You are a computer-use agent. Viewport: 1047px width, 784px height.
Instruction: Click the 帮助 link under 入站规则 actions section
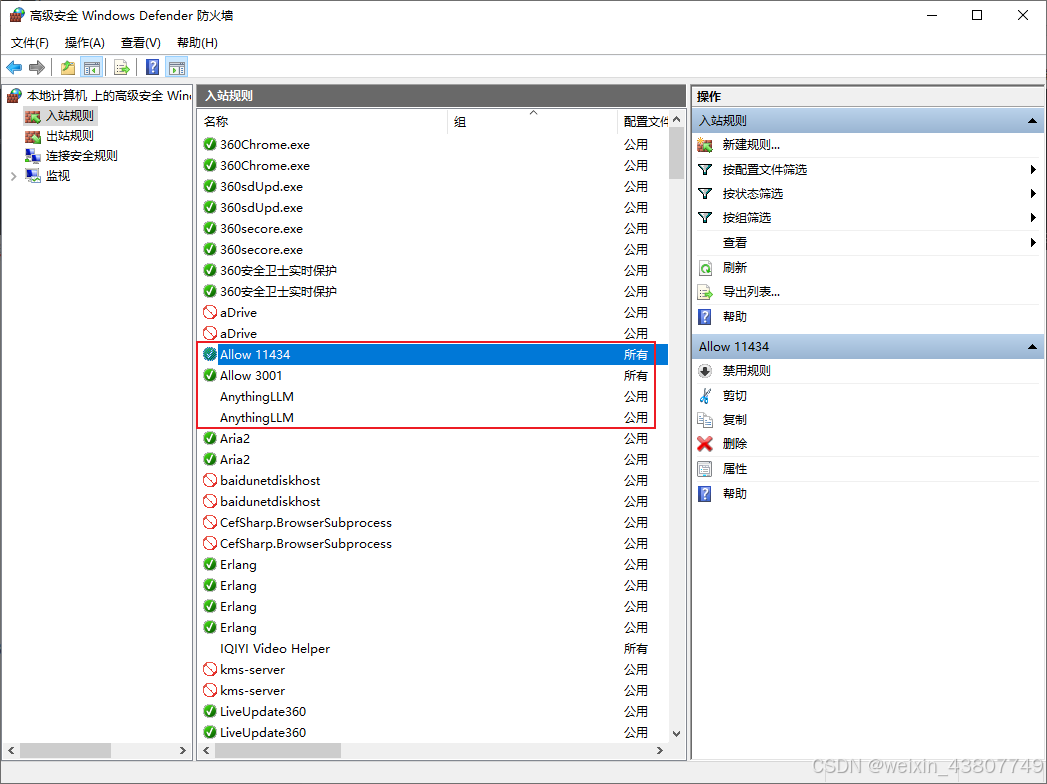(x=735, y=317)
